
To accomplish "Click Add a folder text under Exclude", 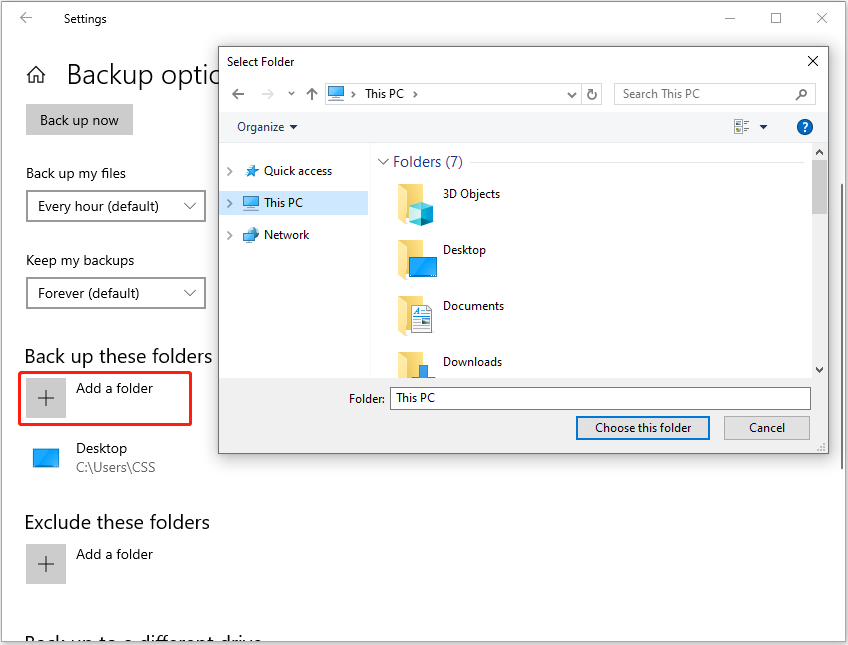I will (x=114, y=554).
